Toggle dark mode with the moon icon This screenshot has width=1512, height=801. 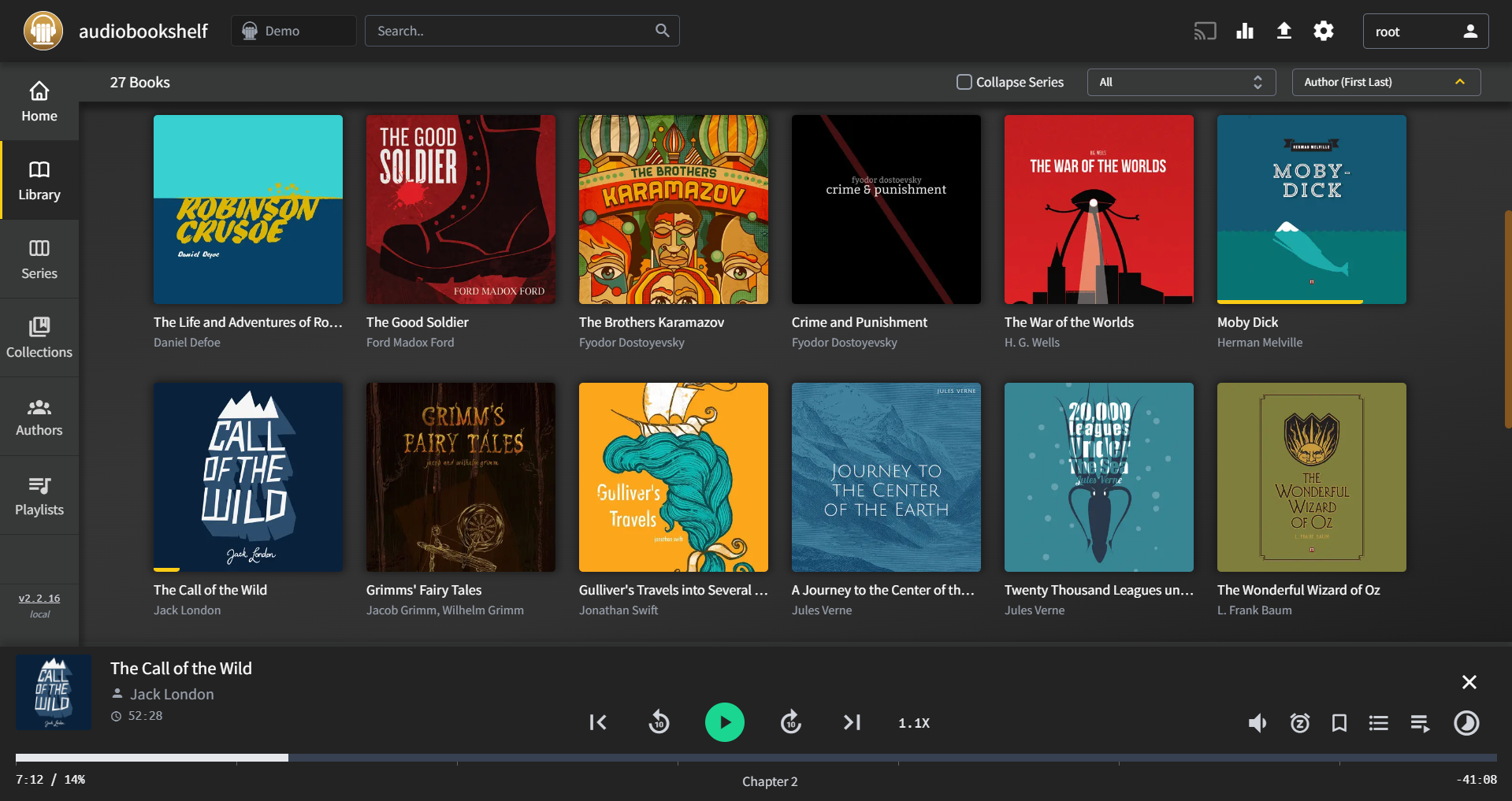1464,722
